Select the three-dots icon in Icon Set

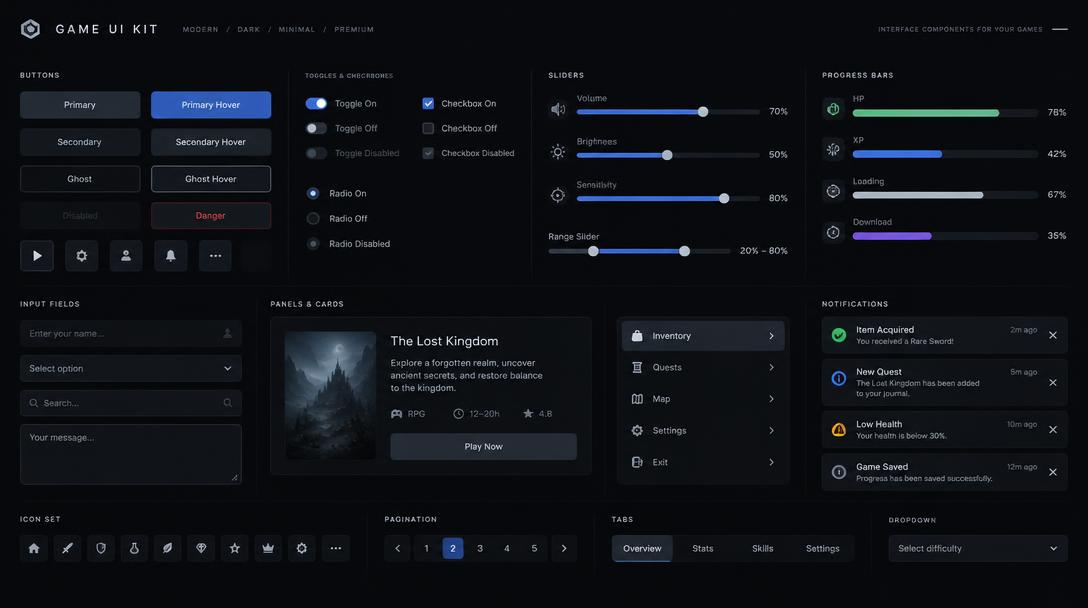[x=335, y=548]
